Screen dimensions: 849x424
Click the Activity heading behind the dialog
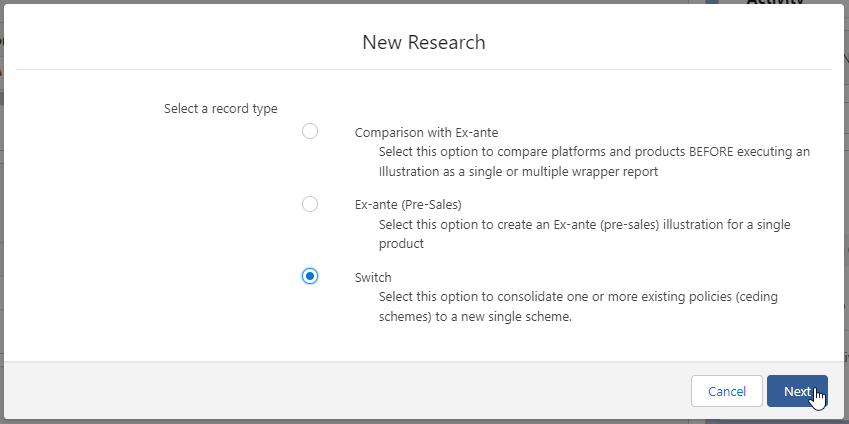(775, 2)
